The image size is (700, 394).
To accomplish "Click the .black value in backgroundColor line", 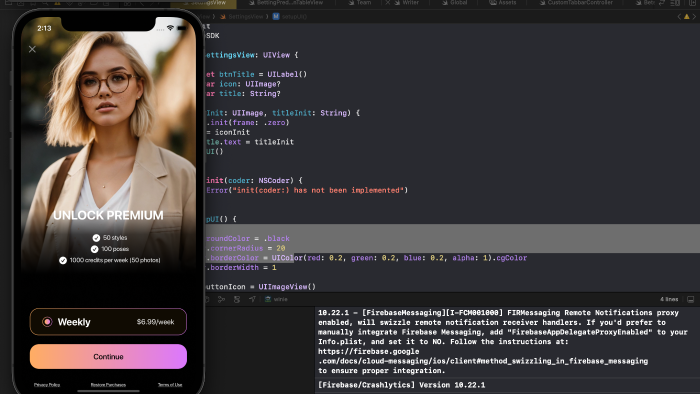I will click(276, 239).
